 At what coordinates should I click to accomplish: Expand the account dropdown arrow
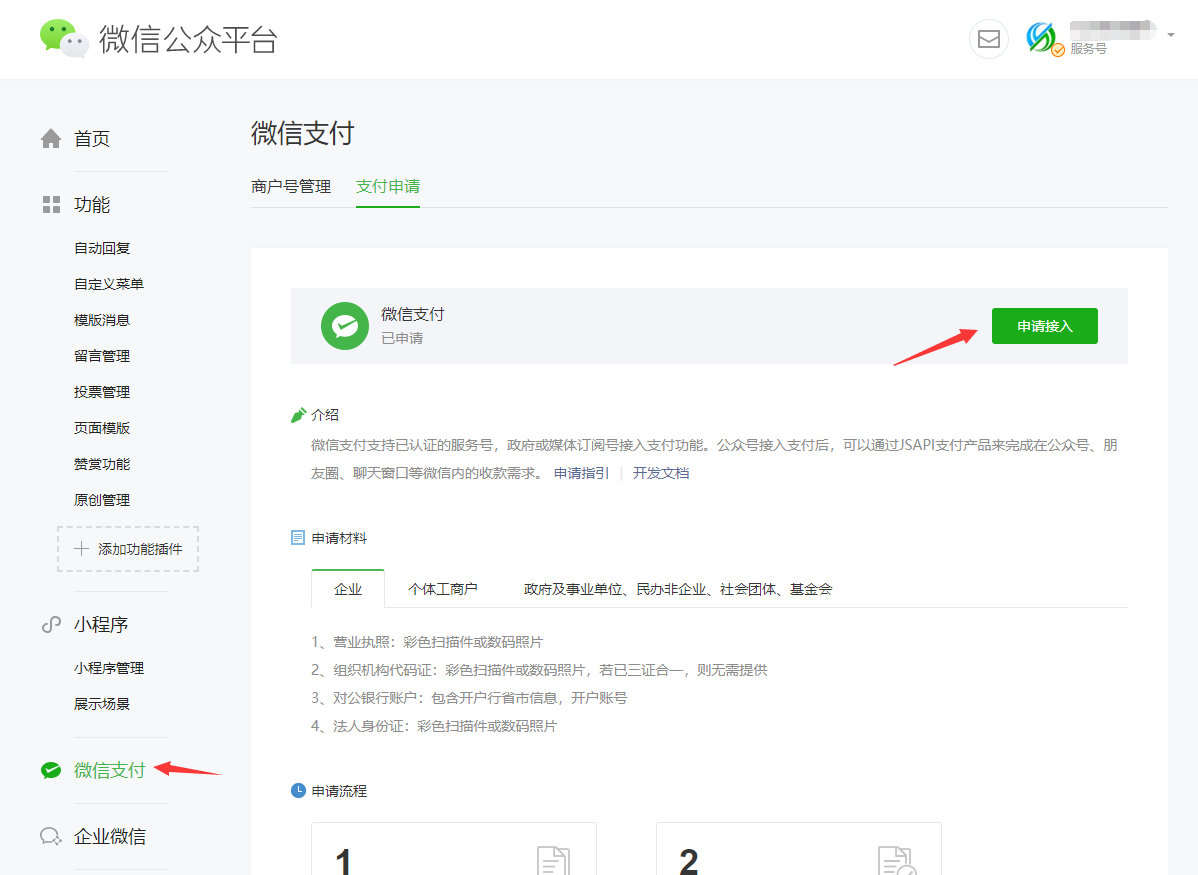[1170, 35]
